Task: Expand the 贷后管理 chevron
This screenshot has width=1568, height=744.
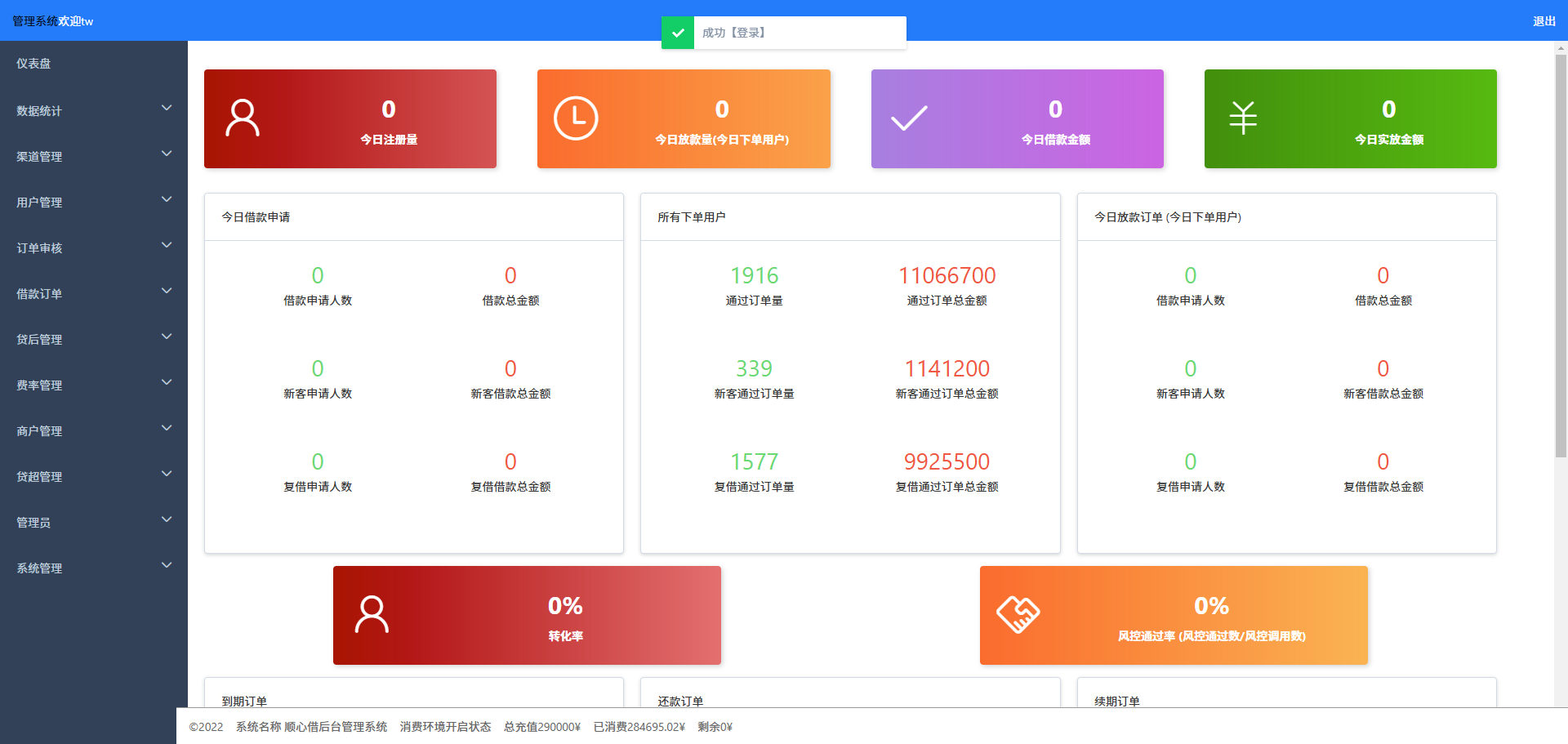Action: pyautogui.click(x=167, y=336)
